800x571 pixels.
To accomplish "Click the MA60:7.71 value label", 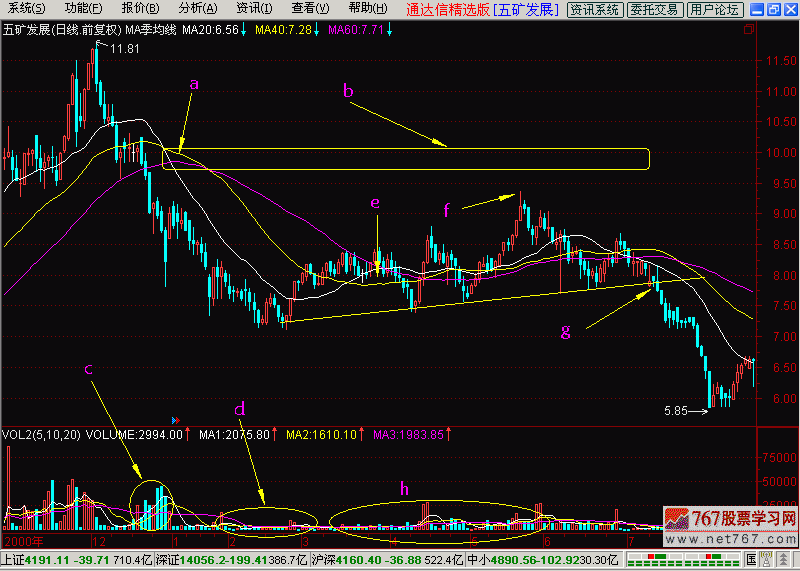I will pos(356,30).
